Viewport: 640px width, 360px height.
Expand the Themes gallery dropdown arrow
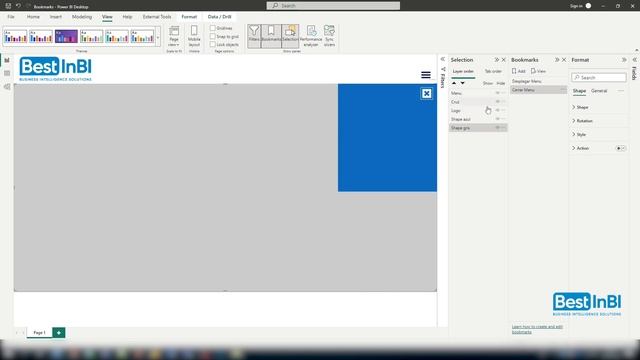158,38
